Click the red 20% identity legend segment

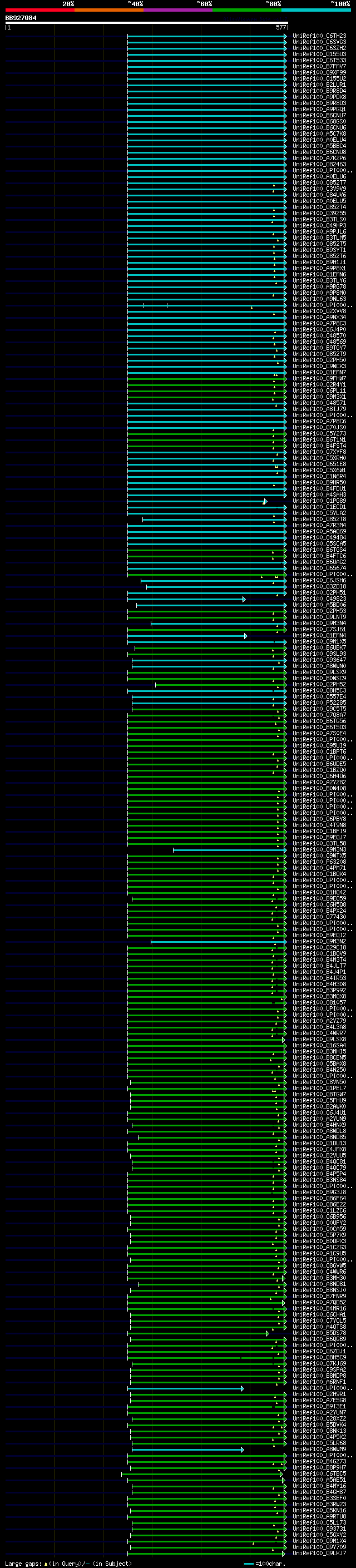click(x=39, y=10)
